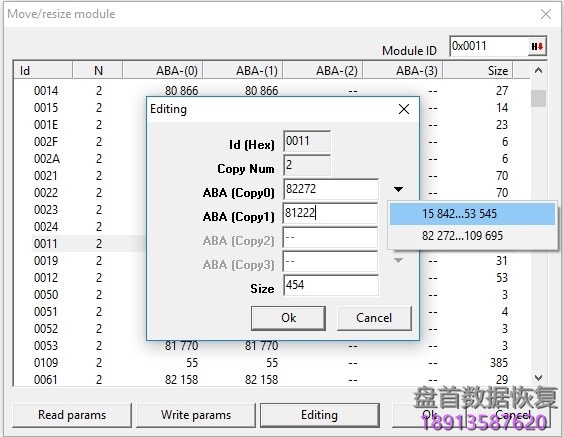The width and height of the screenshot is (564, 437).
Task: Close the Move/resize module window
Action: [x=546, y=14]
